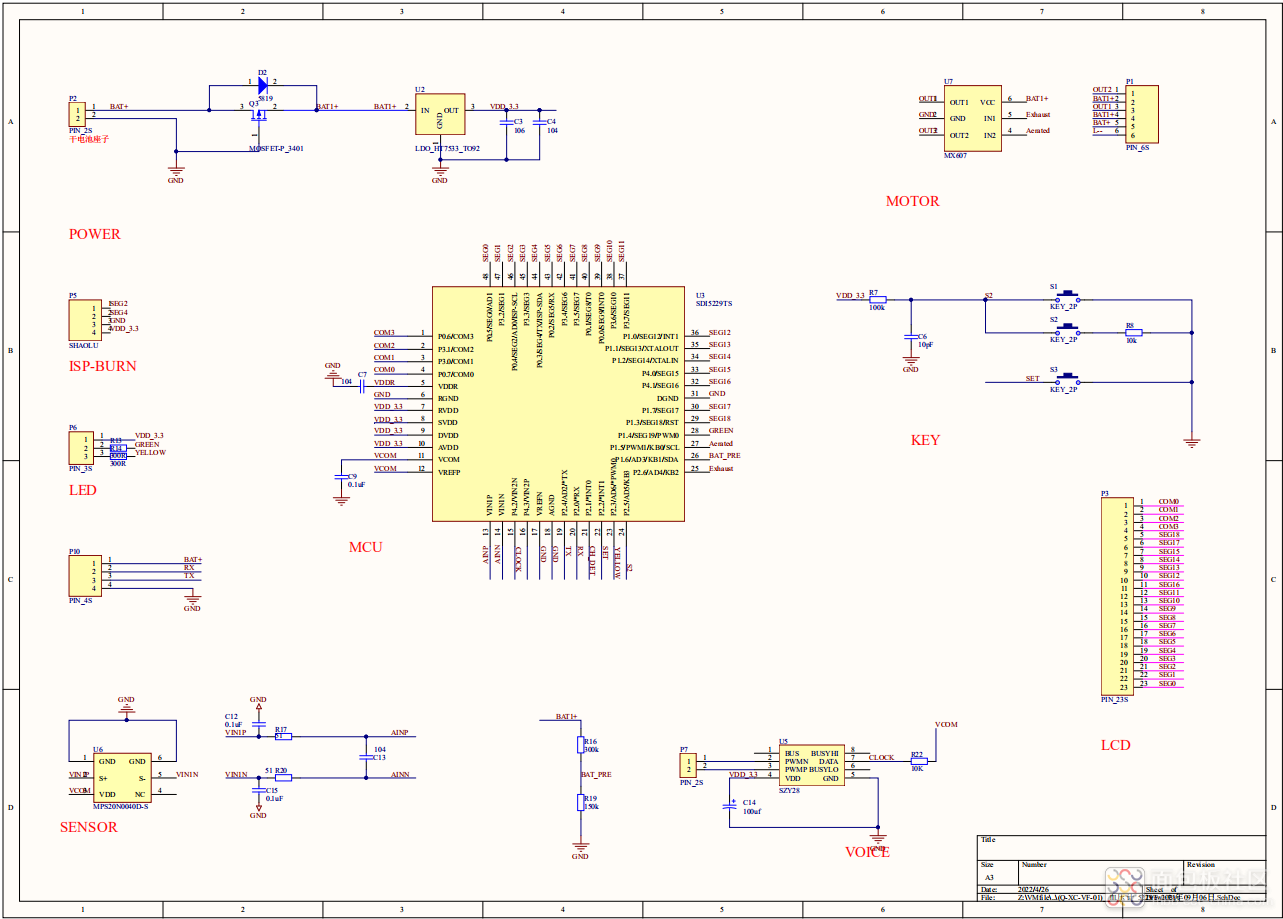The image size is (1283, 919).
Task: Click the SD15229TS part label
Action: coord(714,303)
